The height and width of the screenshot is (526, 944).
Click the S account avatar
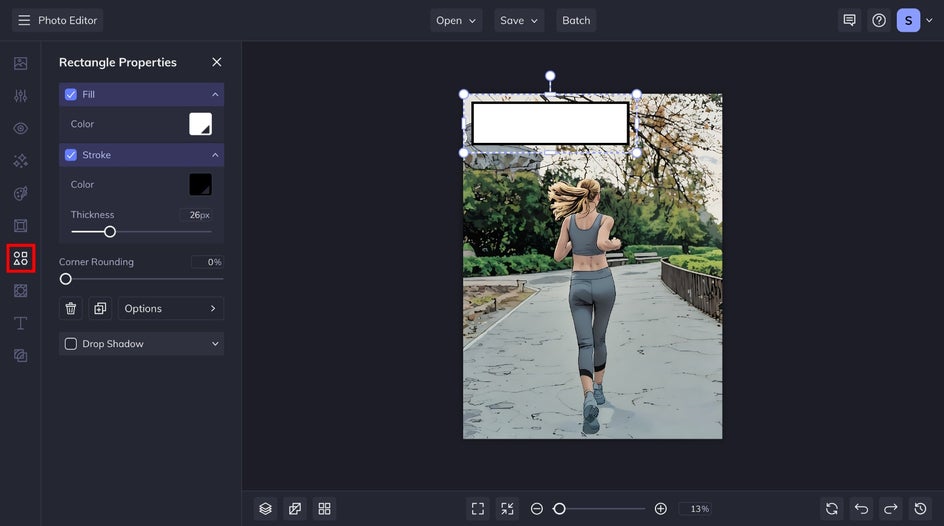pos(908,20)
